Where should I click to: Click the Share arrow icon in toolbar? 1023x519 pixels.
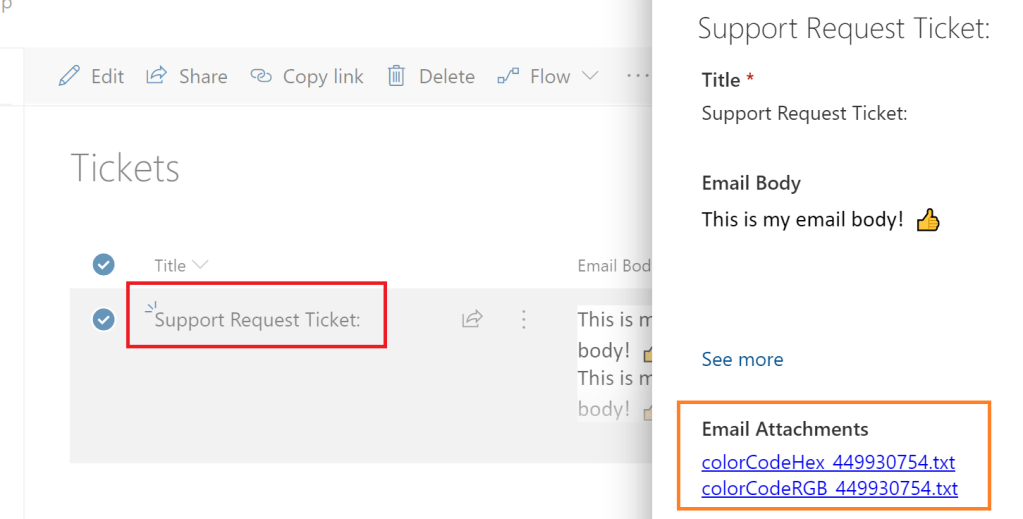[157, 76]
